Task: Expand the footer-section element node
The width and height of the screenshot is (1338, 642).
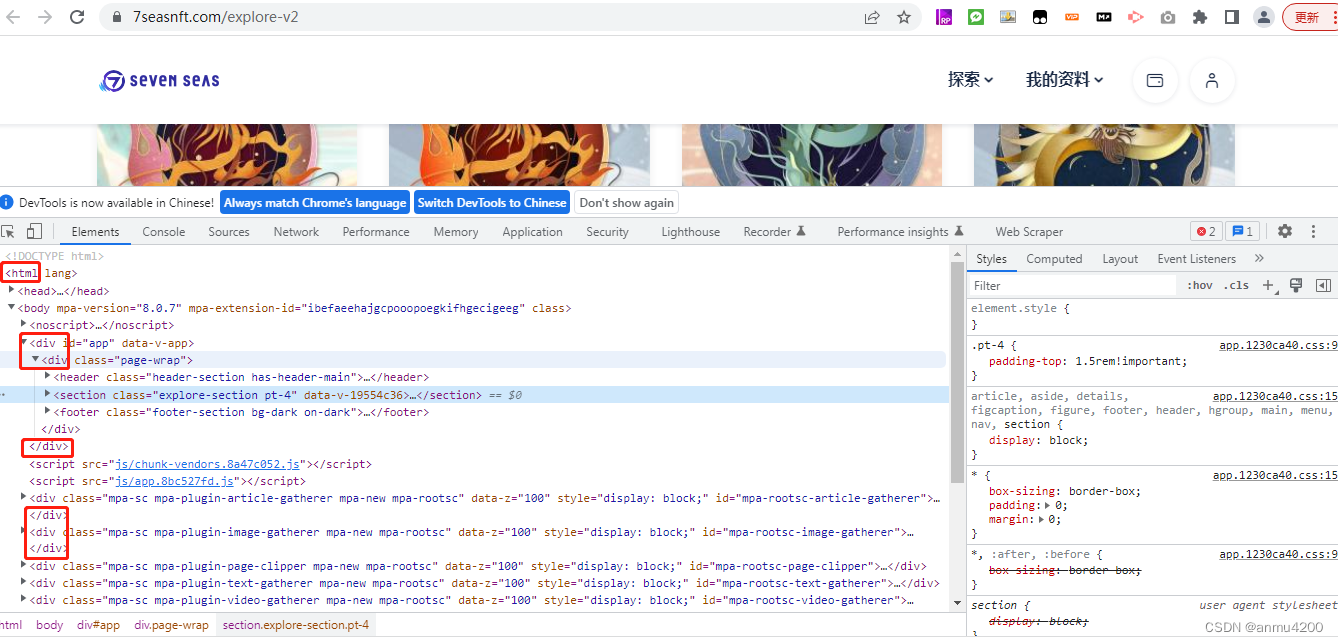Action: pyautogui.click(x=48, y=411)
